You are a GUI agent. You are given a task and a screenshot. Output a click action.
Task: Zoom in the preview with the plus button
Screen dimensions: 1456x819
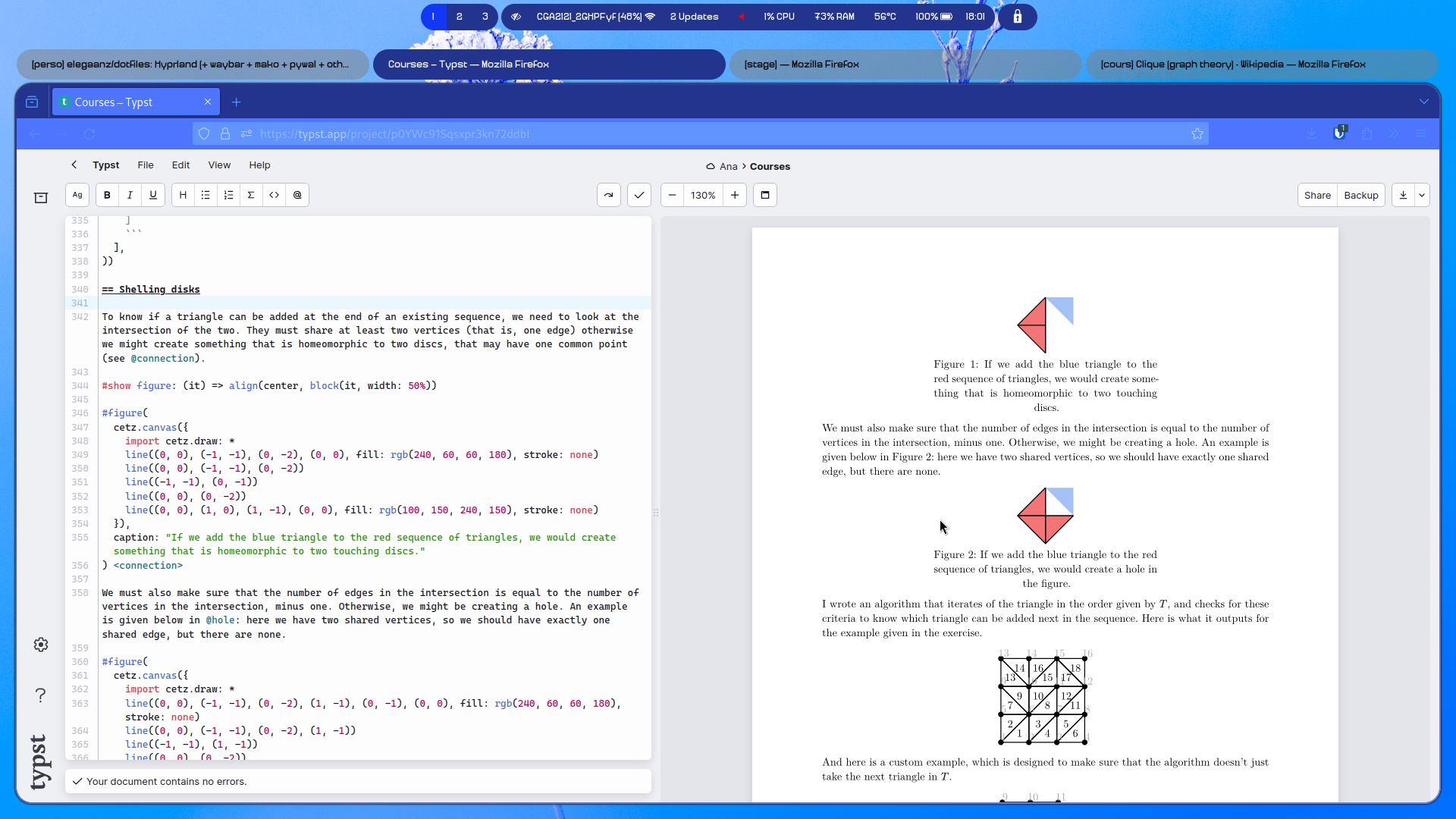(x=735, y=195)
